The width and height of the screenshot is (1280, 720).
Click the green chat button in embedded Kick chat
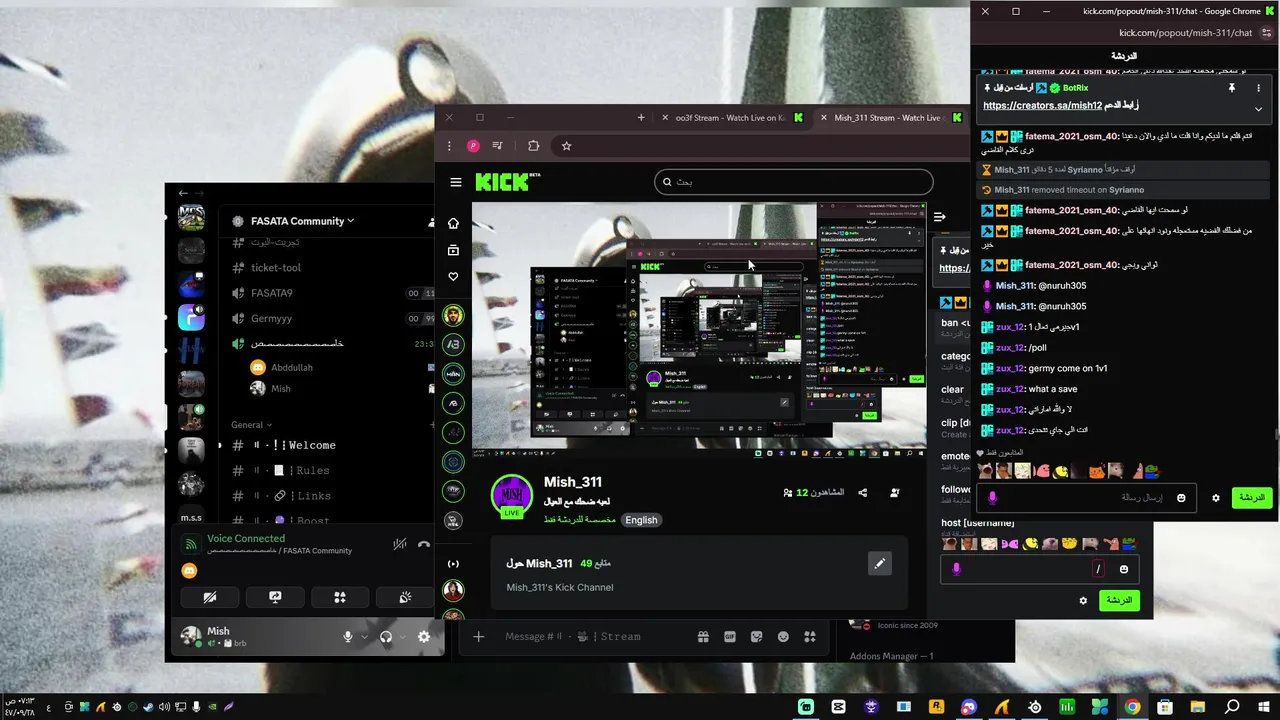coord(1119,600)
